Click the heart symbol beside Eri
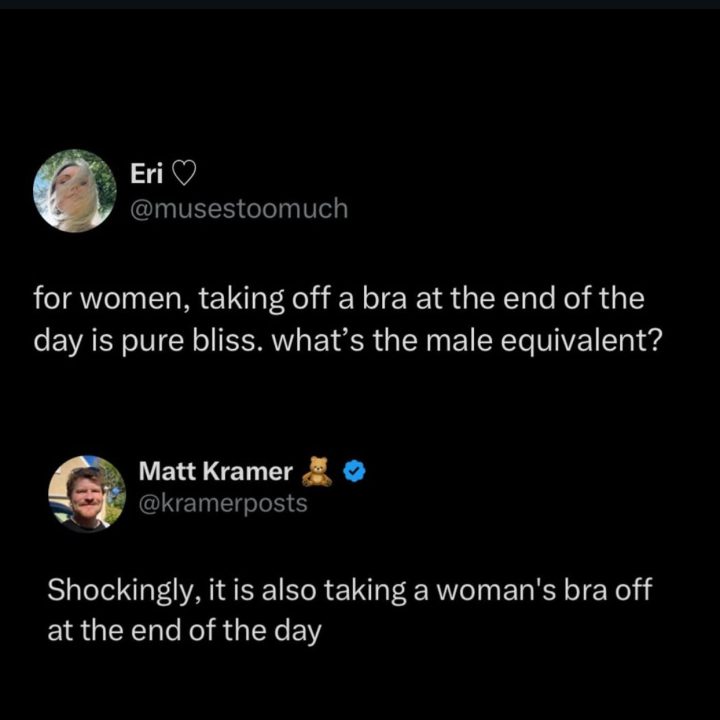The height and width of the screenshot is (720, 720). tap(184, 175)
